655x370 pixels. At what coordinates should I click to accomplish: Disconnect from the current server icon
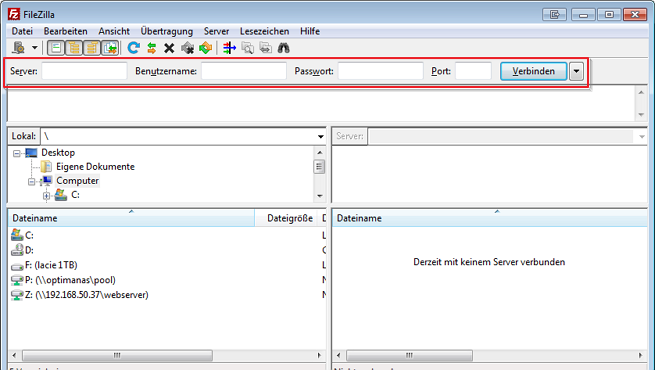click(x=188, y=48)
